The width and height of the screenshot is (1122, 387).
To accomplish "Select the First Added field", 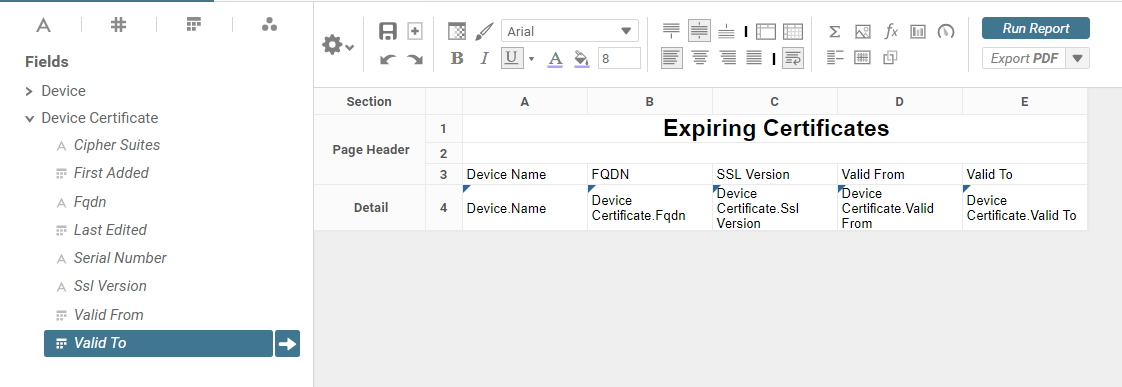I will pyautogui.click(x=111, y=173).
